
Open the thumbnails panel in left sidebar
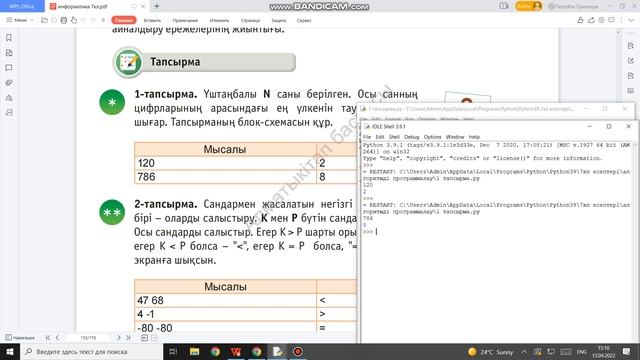[x=9, y=53]
